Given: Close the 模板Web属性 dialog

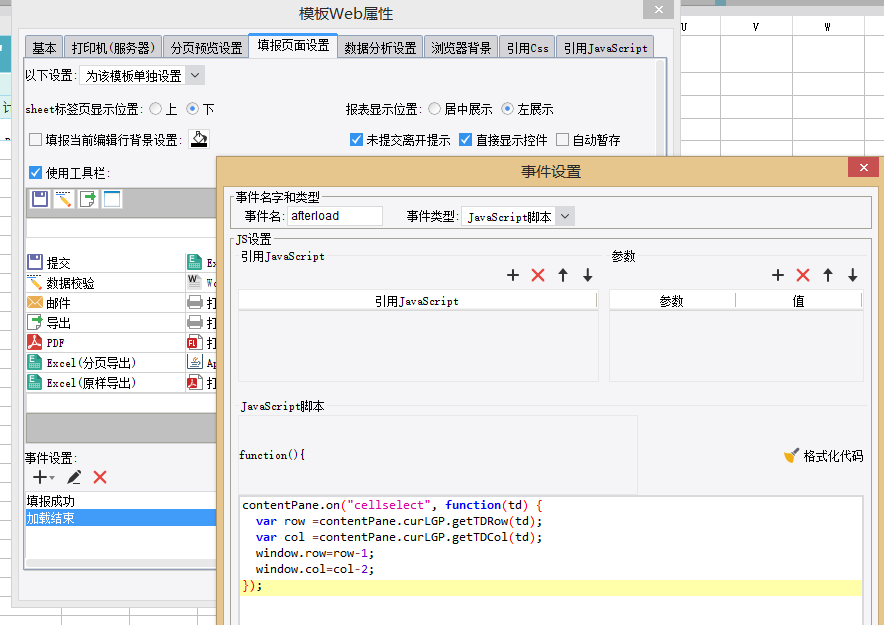Looking at the screenshot, I should pos(658,9).
